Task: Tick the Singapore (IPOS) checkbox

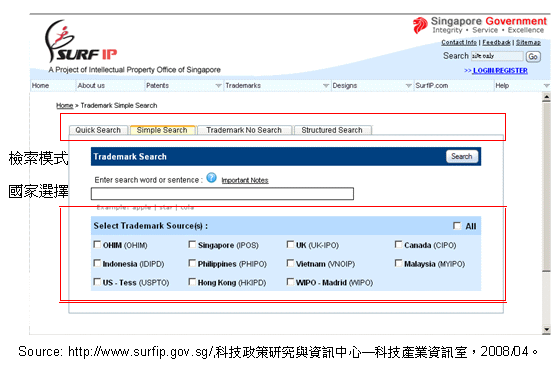Action: point(192,244)
